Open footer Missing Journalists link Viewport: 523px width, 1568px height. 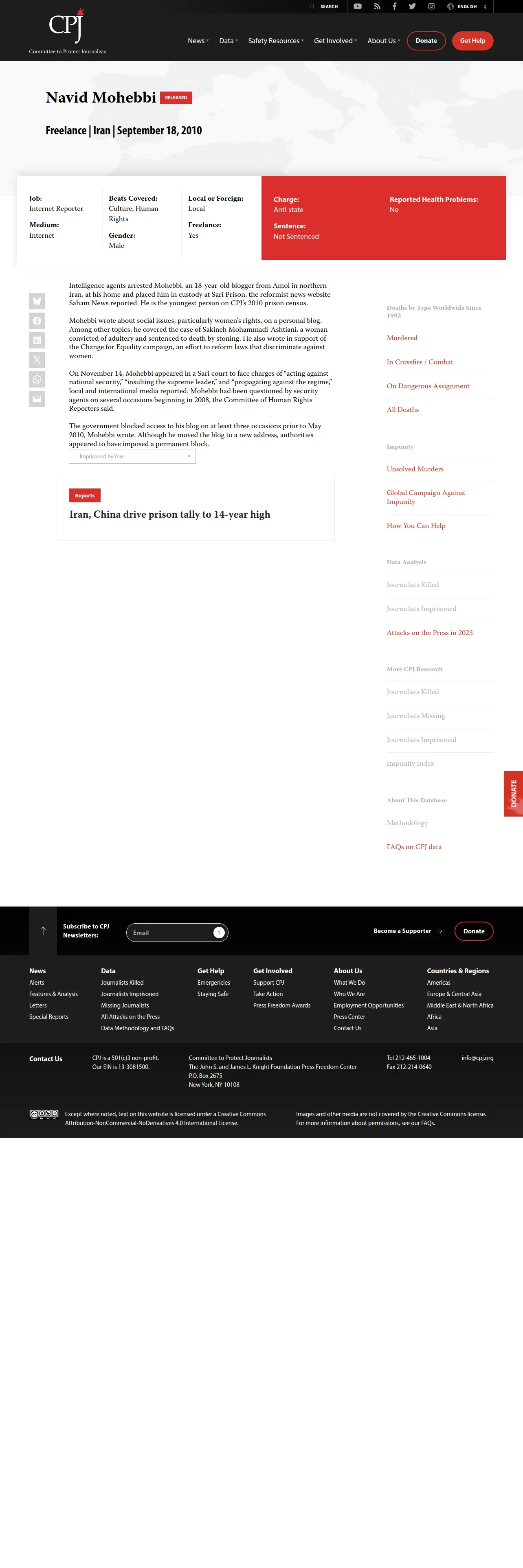pyautogui.click(x=125, y=1005)
